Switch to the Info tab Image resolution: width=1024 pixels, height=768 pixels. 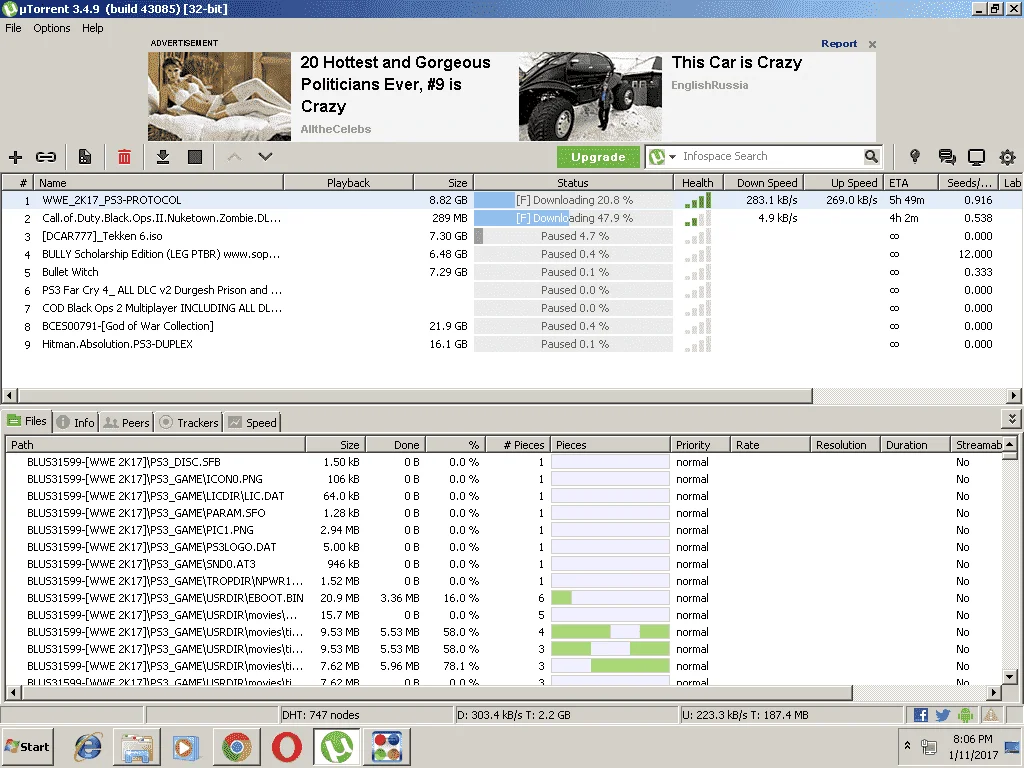76,423
